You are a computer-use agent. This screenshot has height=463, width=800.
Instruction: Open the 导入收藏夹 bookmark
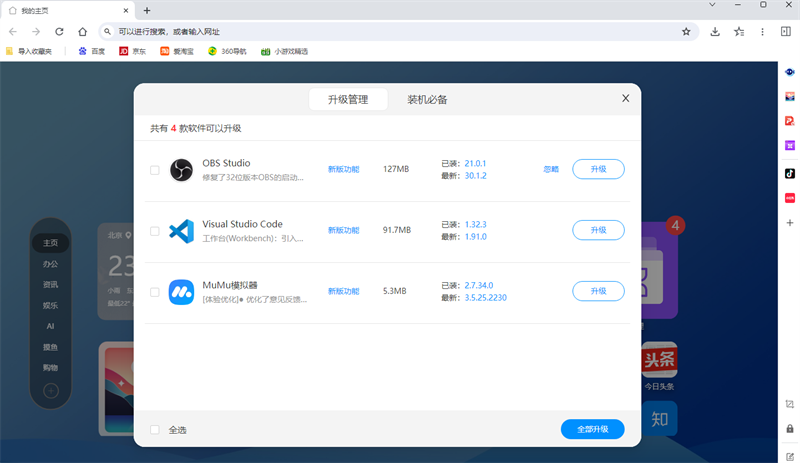(x=29, y=51)
